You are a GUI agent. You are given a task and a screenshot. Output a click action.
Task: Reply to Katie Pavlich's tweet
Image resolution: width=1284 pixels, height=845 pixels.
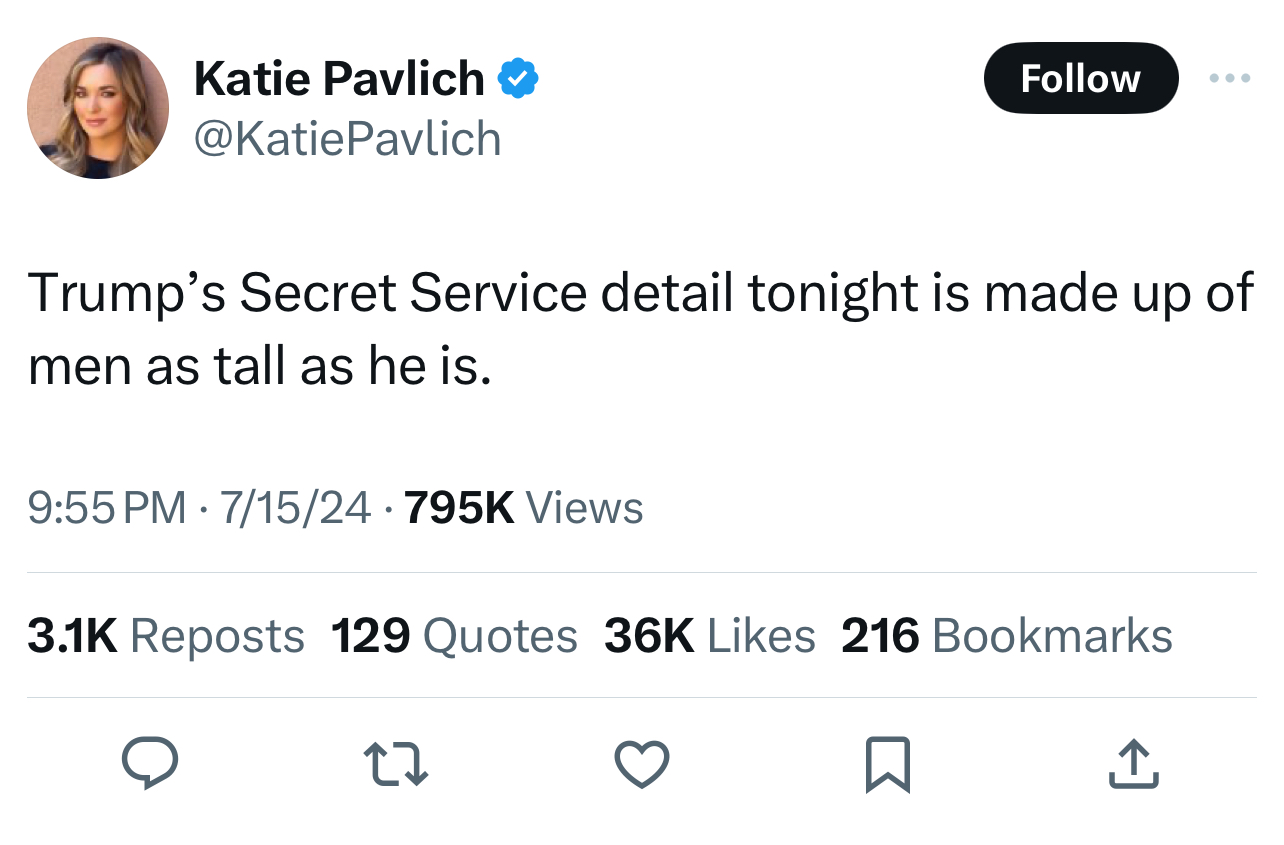150,765
